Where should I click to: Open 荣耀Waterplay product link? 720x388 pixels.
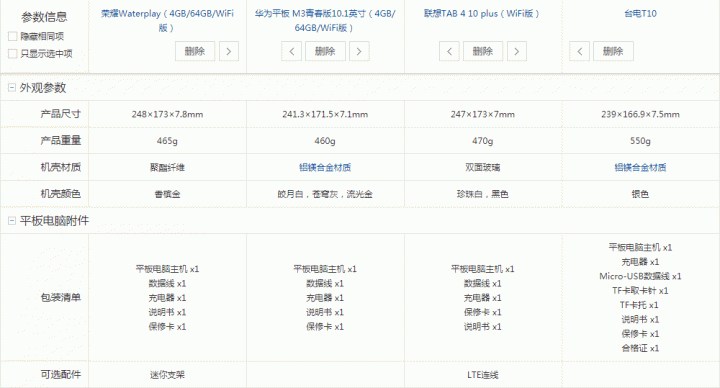(167, 21)
